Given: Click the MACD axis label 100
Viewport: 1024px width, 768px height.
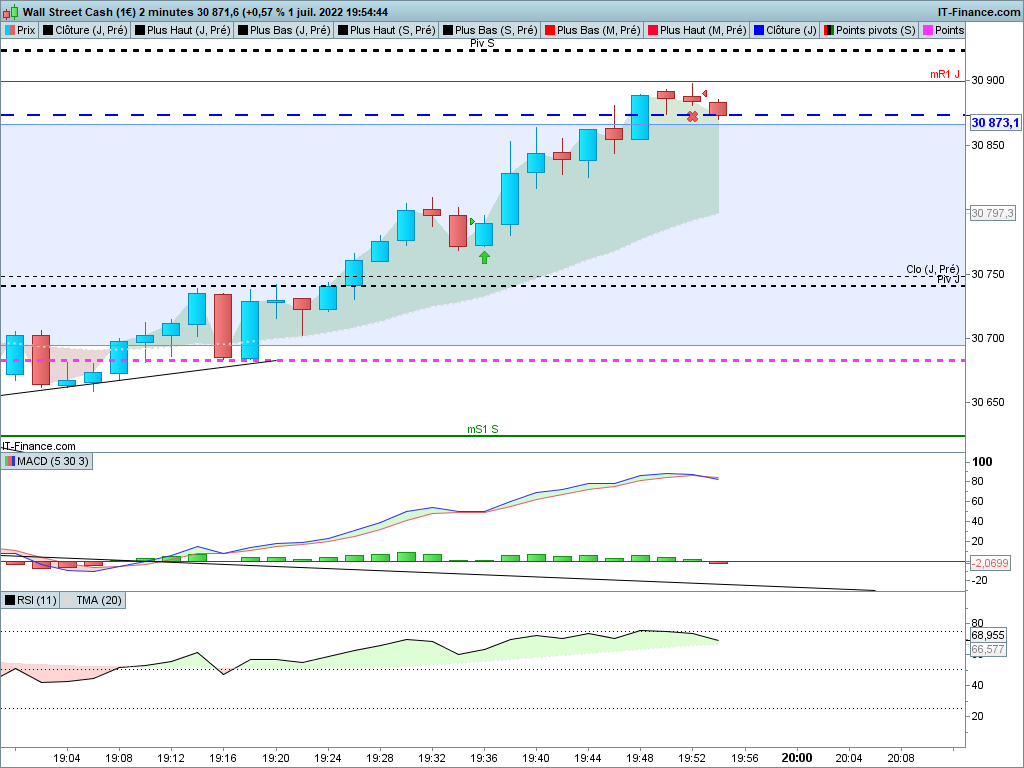Looking at the screenshot, I should click(x=982, y=462).
